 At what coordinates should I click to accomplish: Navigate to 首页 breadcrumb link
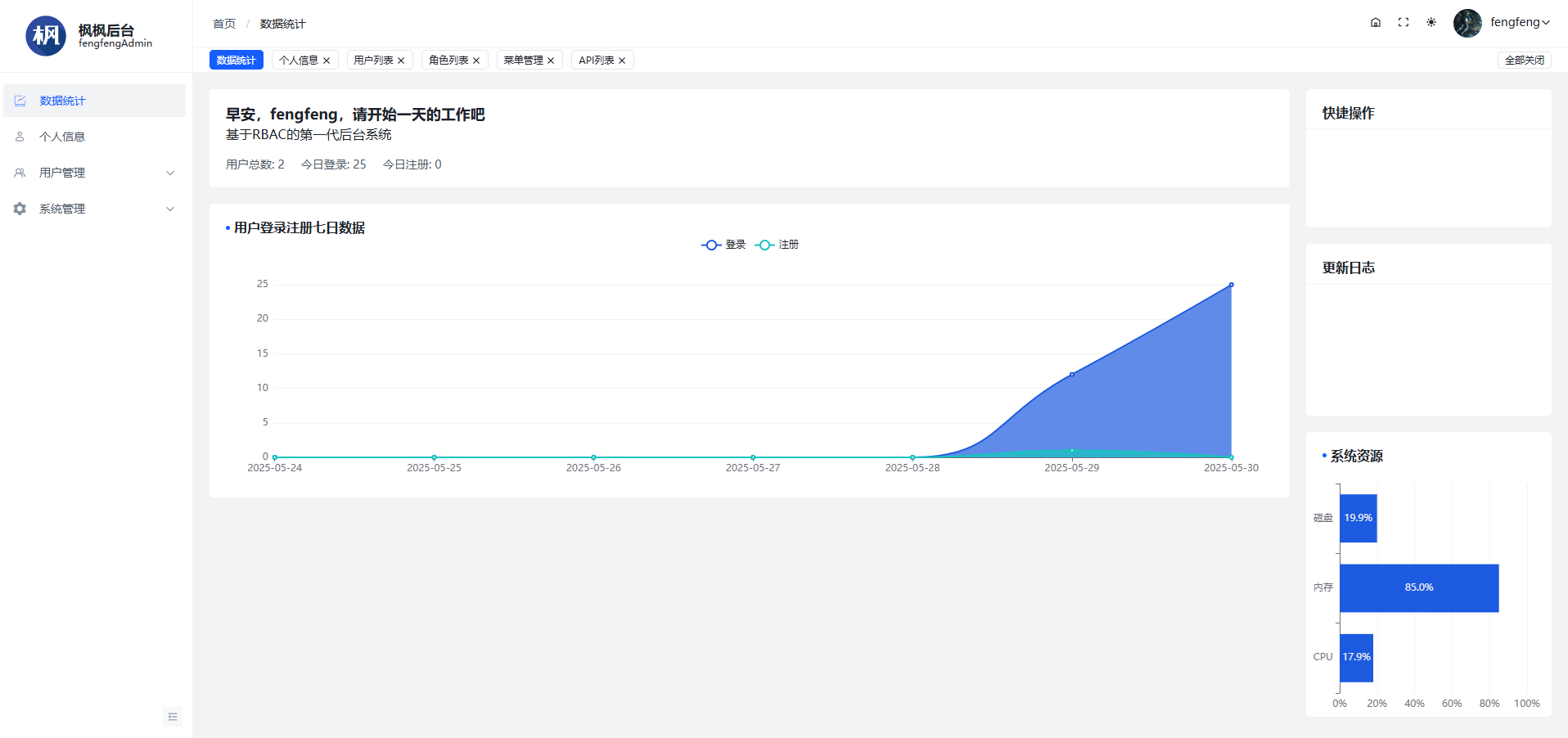pyautogui.click(x=224, y=24)
